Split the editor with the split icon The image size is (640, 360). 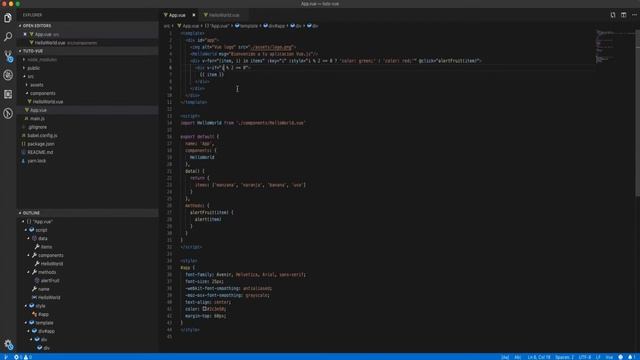pyautogui.click(x=624, y=15)
